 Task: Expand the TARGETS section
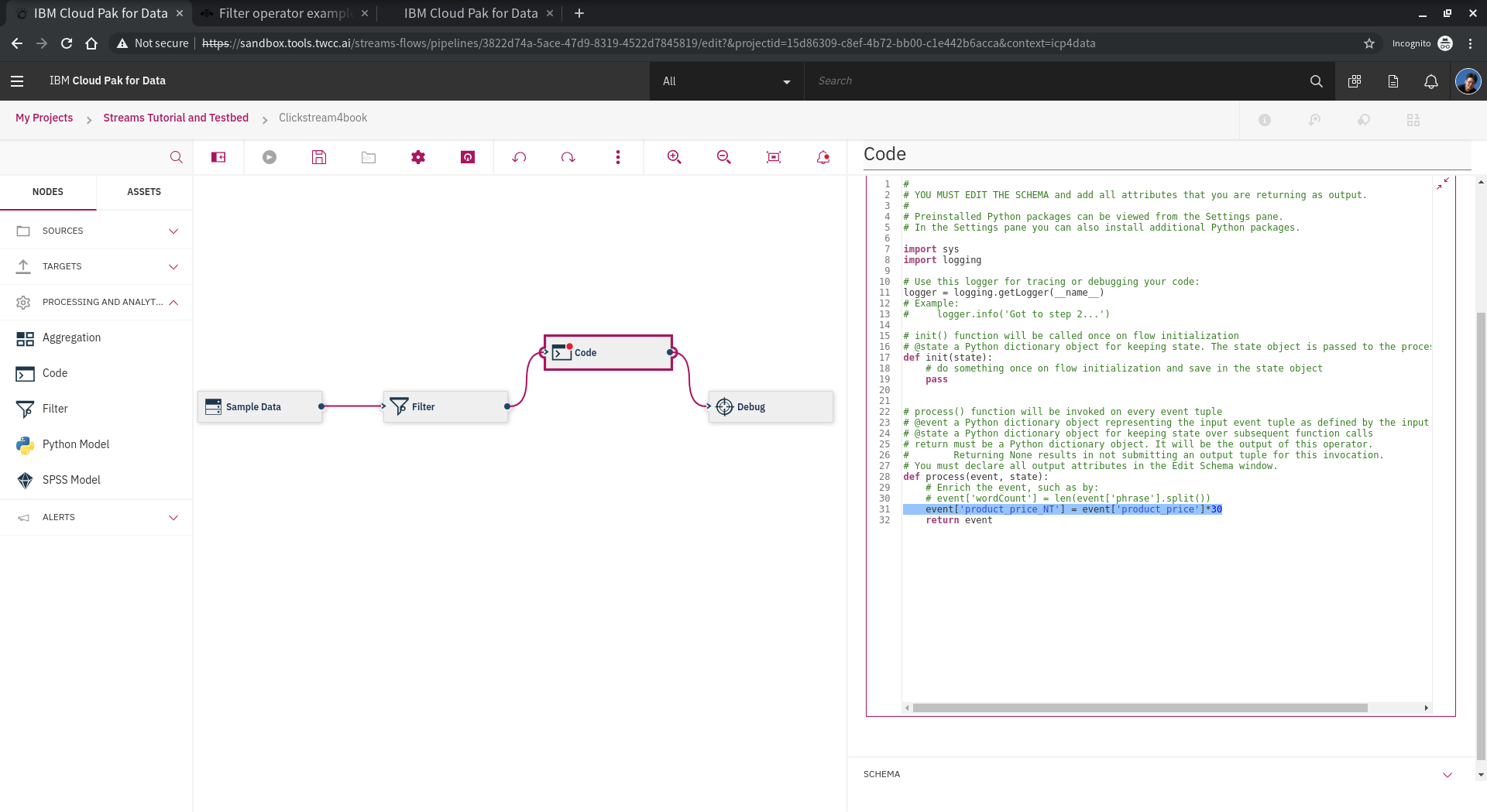96,266
